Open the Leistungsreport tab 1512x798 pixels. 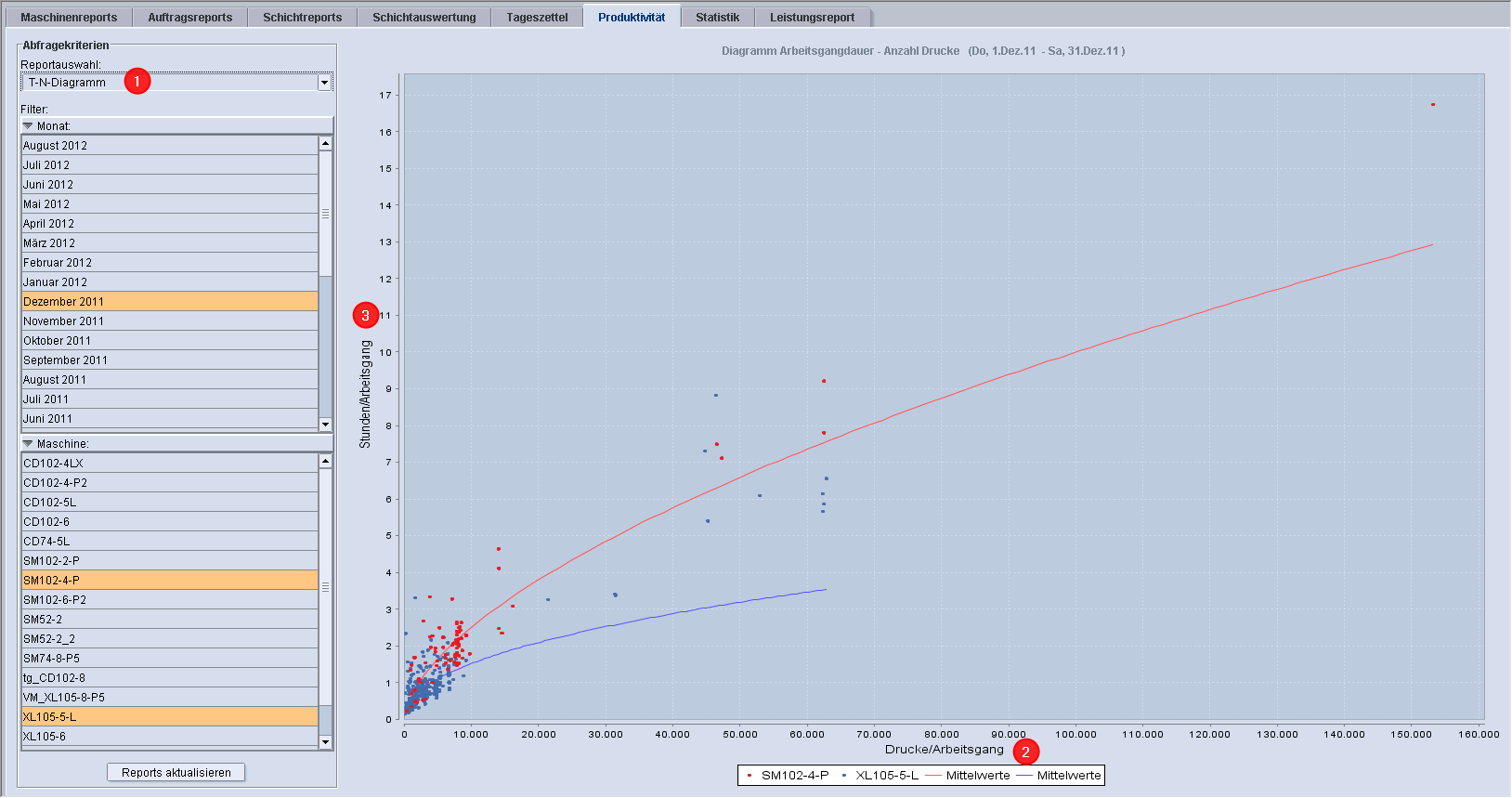coord(812,18)
